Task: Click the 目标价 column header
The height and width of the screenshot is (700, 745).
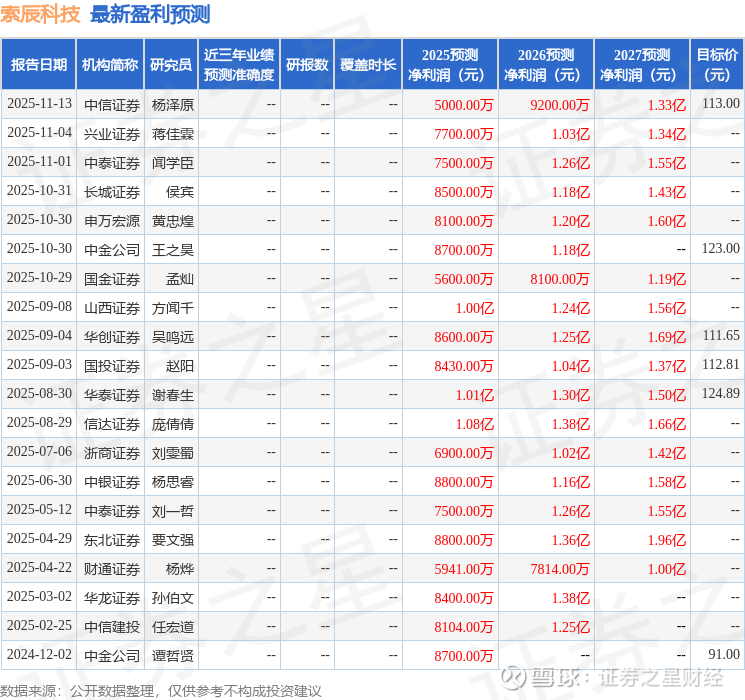Action: [717, 65]
